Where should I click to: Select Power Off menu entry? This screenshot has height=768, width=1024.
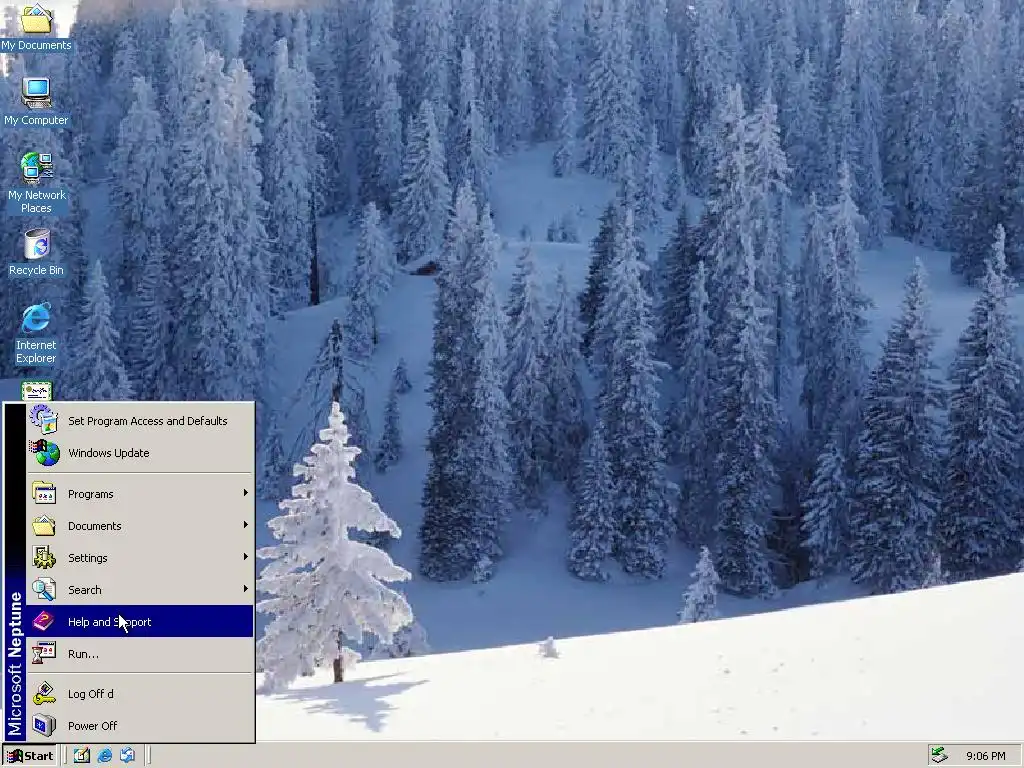tap(139, 726)
